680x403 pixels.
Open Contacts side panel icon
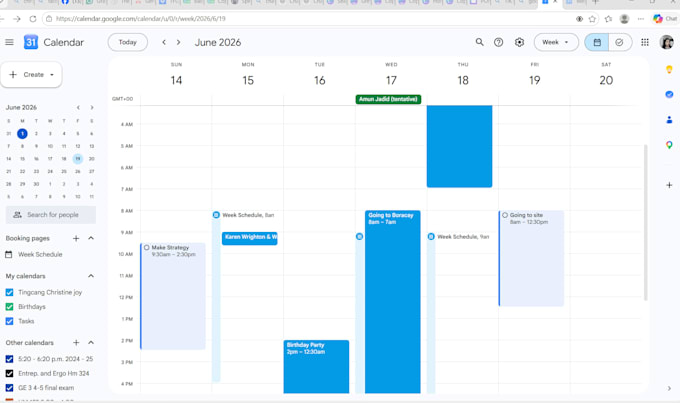[669, 119]
